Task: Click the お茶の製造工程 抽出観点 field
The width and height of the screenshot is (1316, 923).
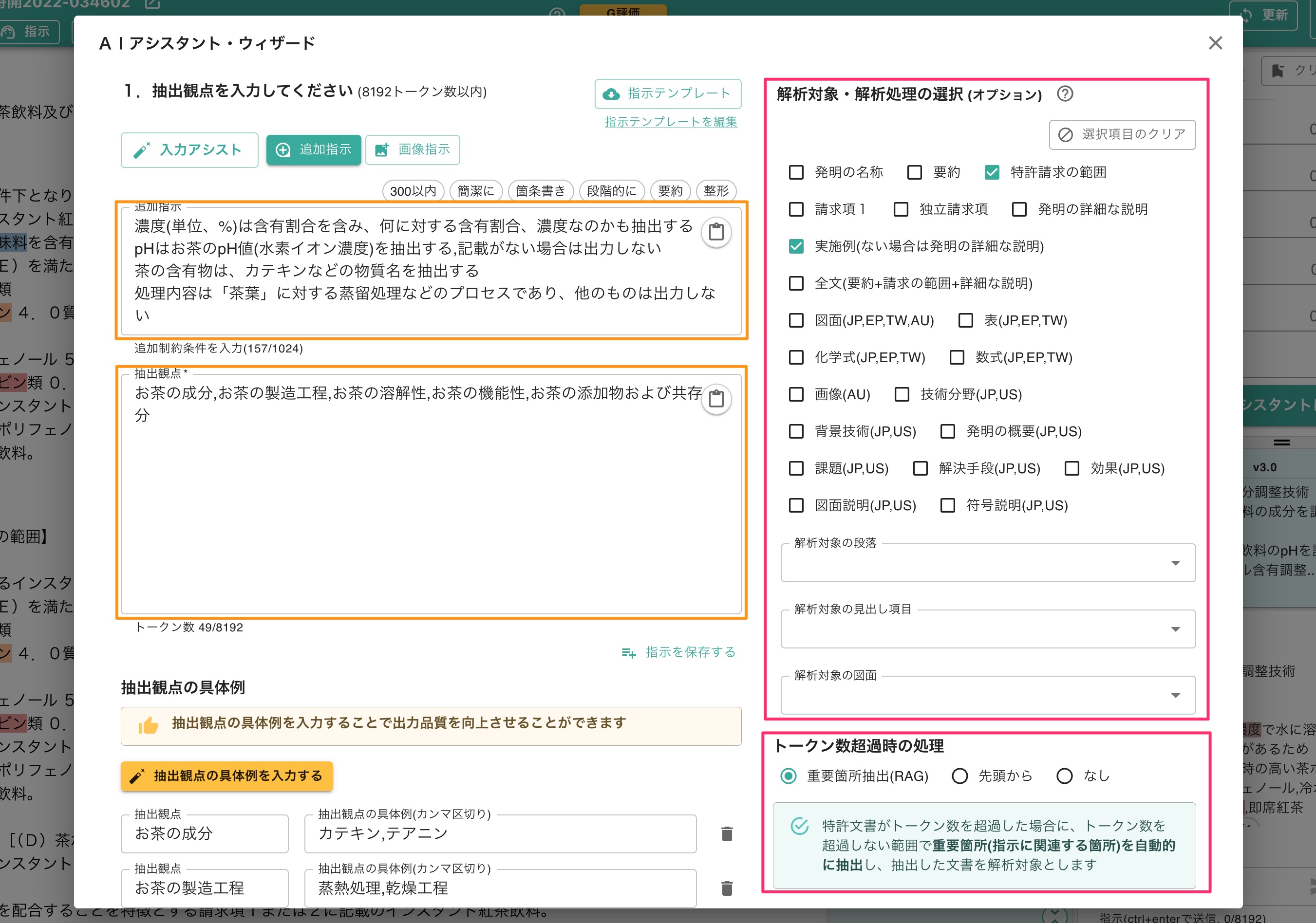Action: 205,888
